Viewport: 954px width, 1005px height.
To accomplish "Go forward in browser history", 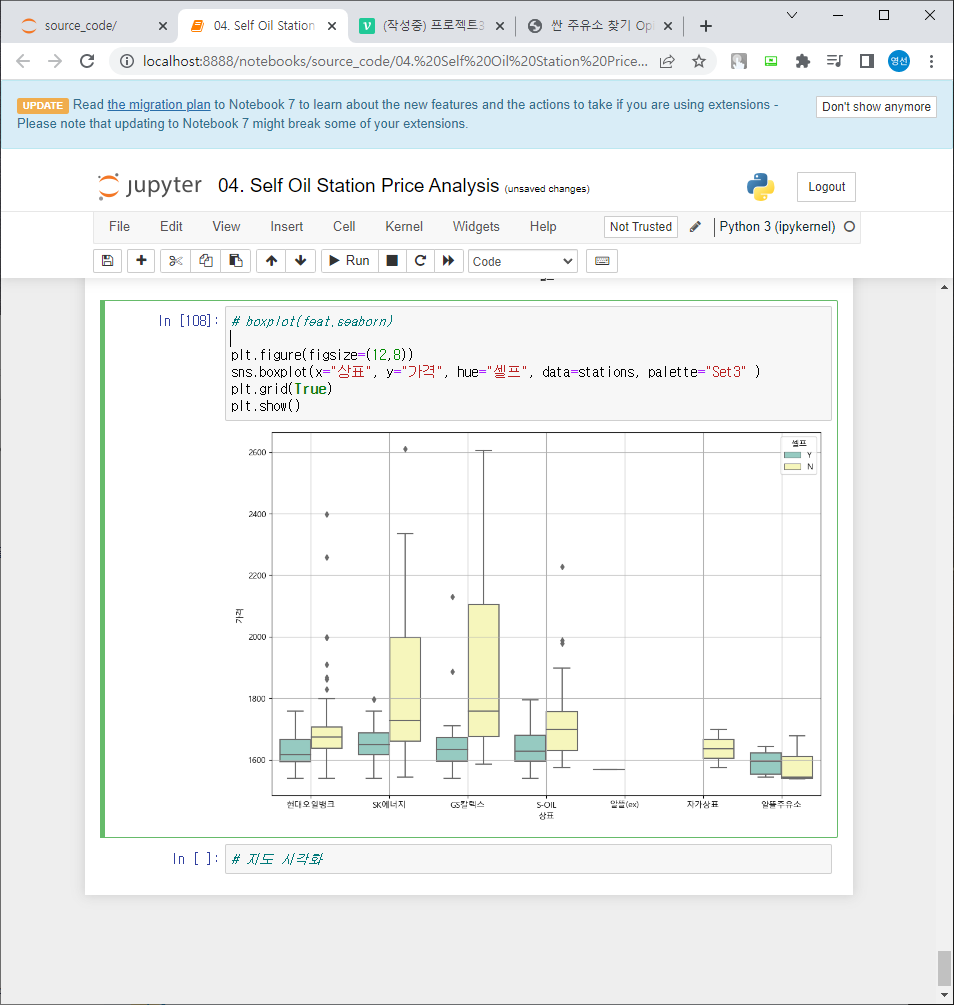I will click(55, 62).
